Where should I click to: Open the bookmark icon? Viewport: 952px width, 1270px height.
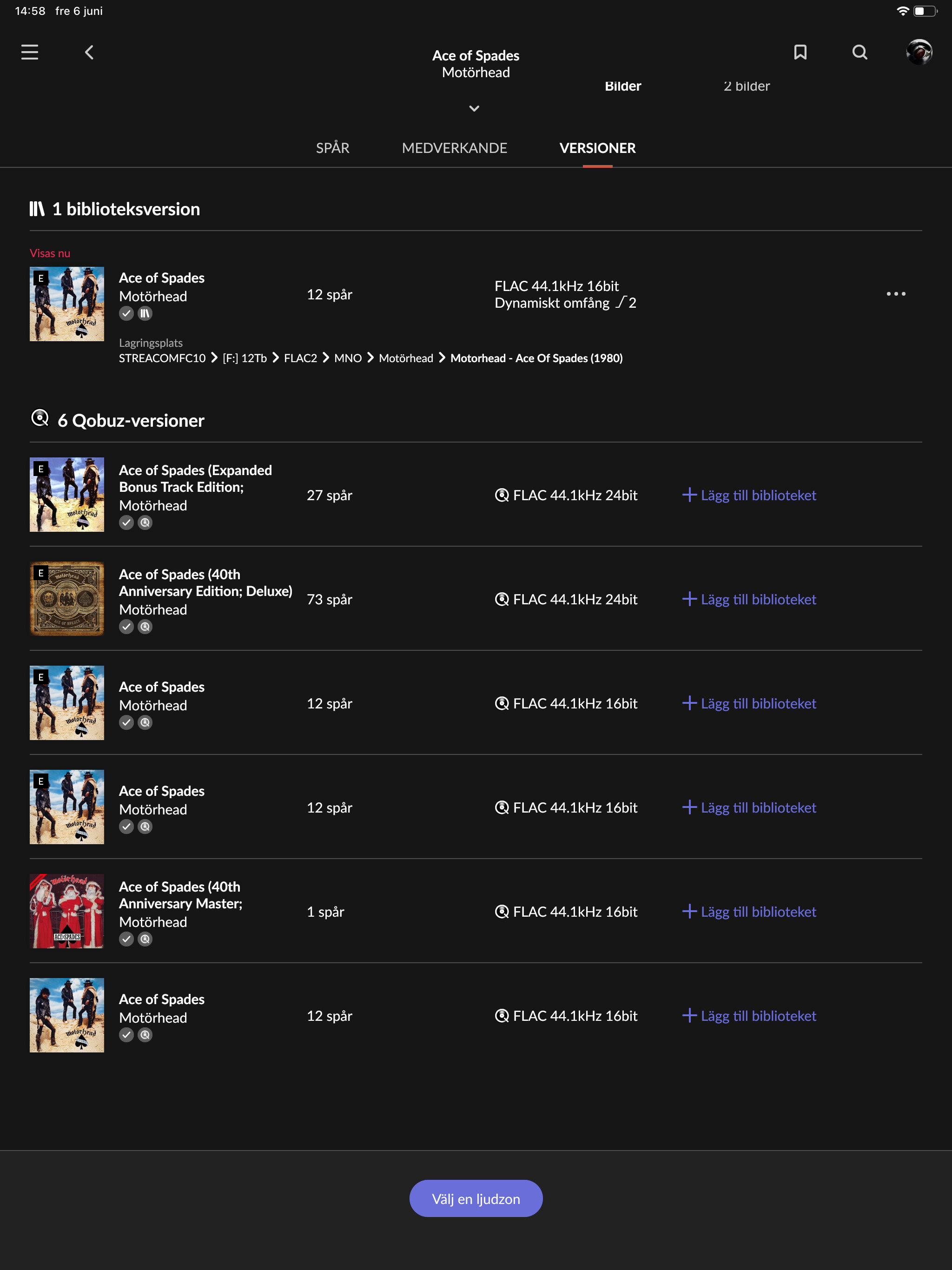click(800, 52)
